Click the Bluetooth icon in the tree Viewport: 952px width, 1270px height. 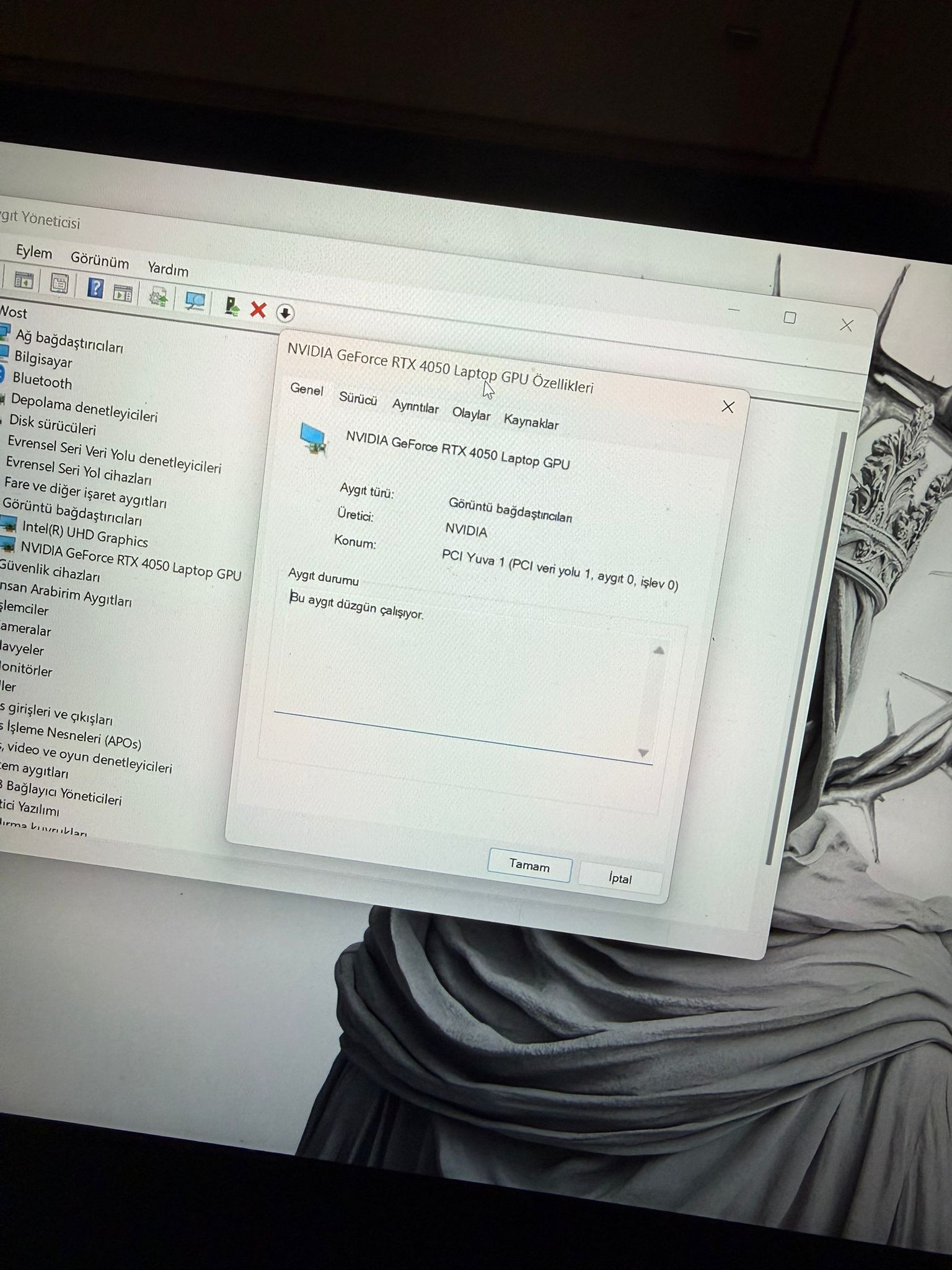[2, 375]
